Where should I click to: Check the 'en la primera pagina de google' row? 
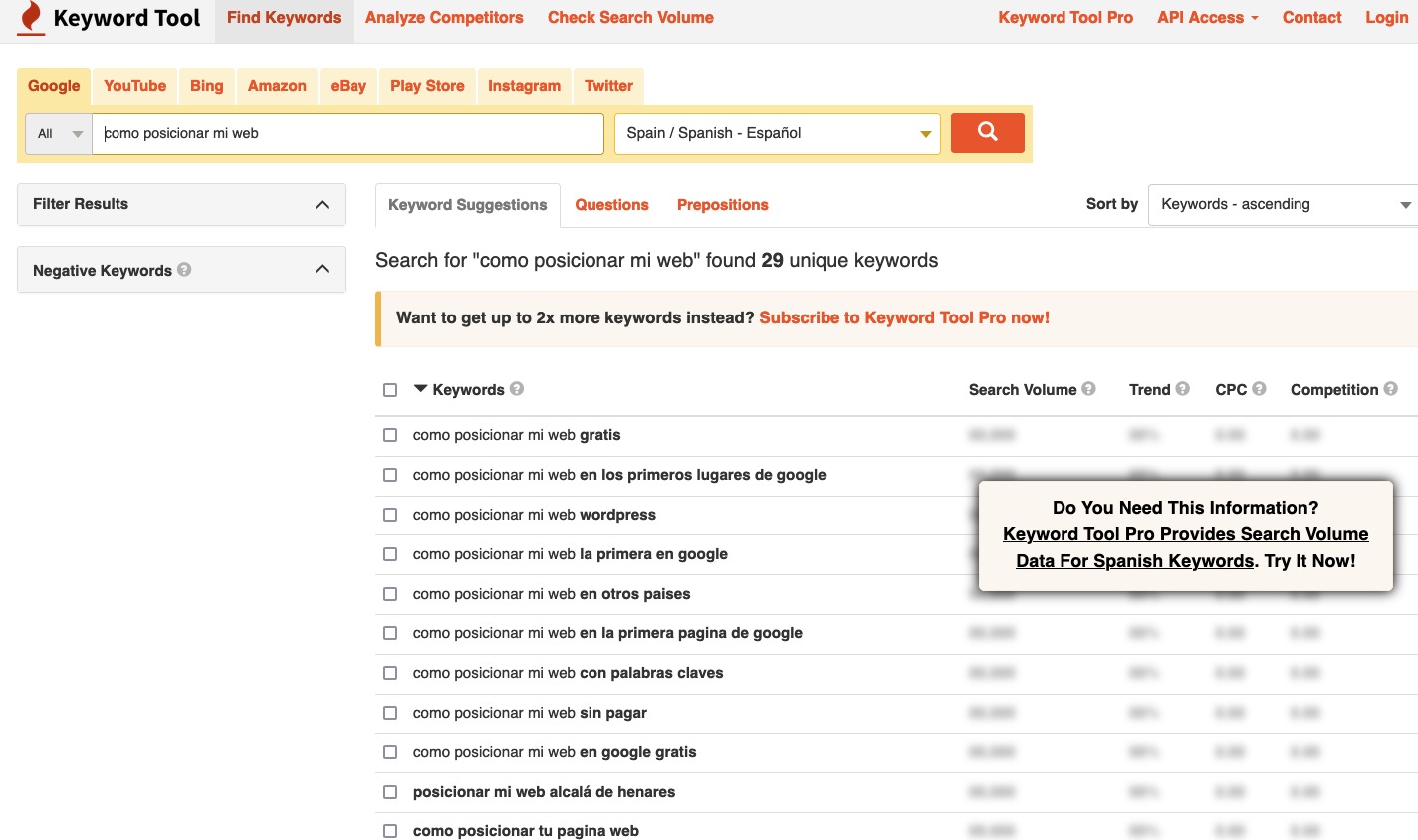(x=390, y=633)
